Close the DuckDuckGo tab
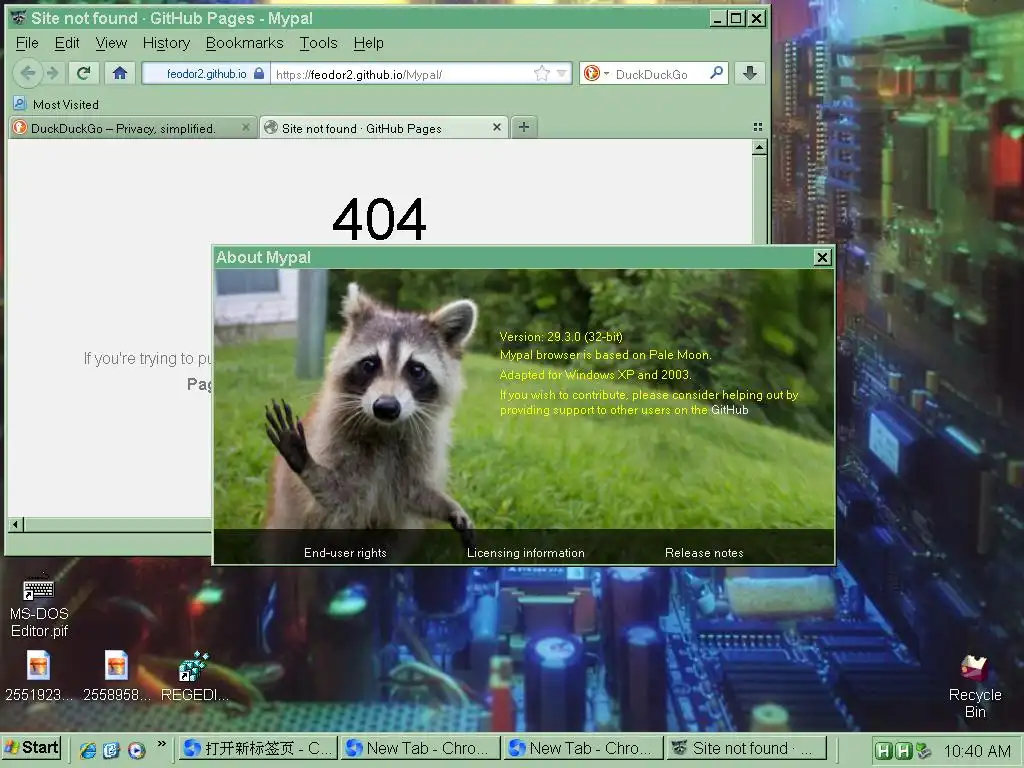This screenshot has width=1024, height=768. pos(246,127)
